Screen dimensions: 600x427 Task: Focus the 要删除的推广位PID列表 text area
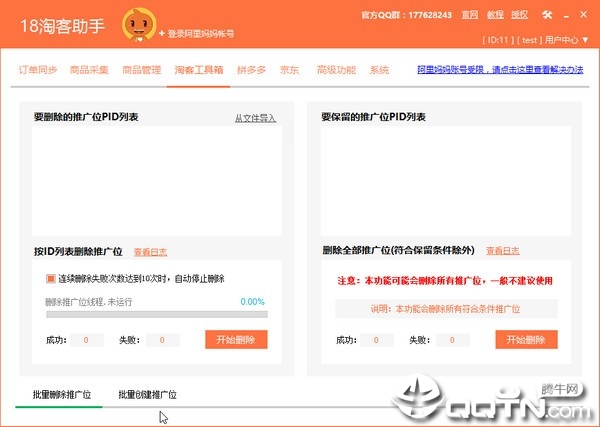pos(157,181)
